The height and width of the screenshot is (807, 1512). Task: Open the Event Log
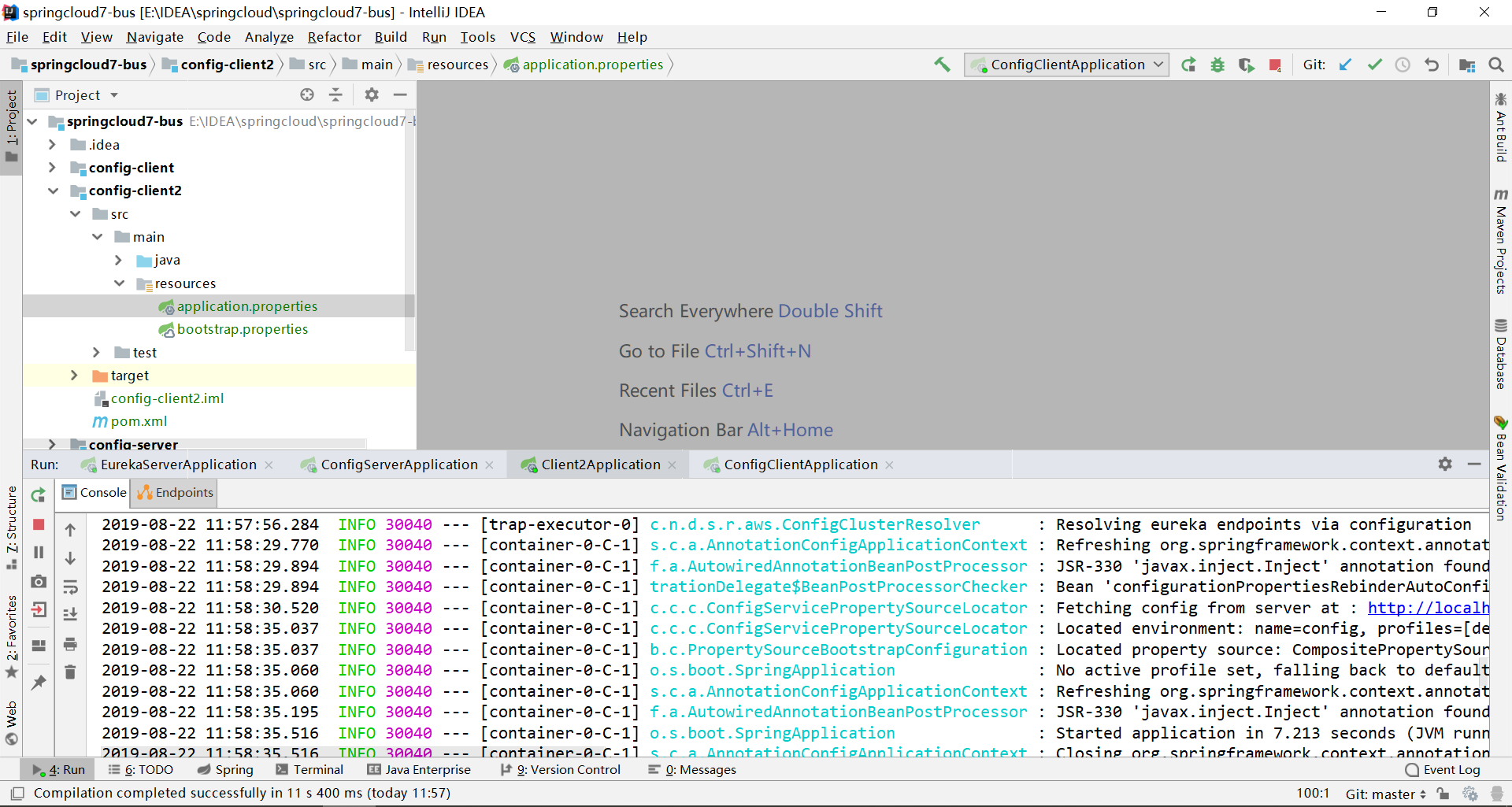(x=1443, y=770)
